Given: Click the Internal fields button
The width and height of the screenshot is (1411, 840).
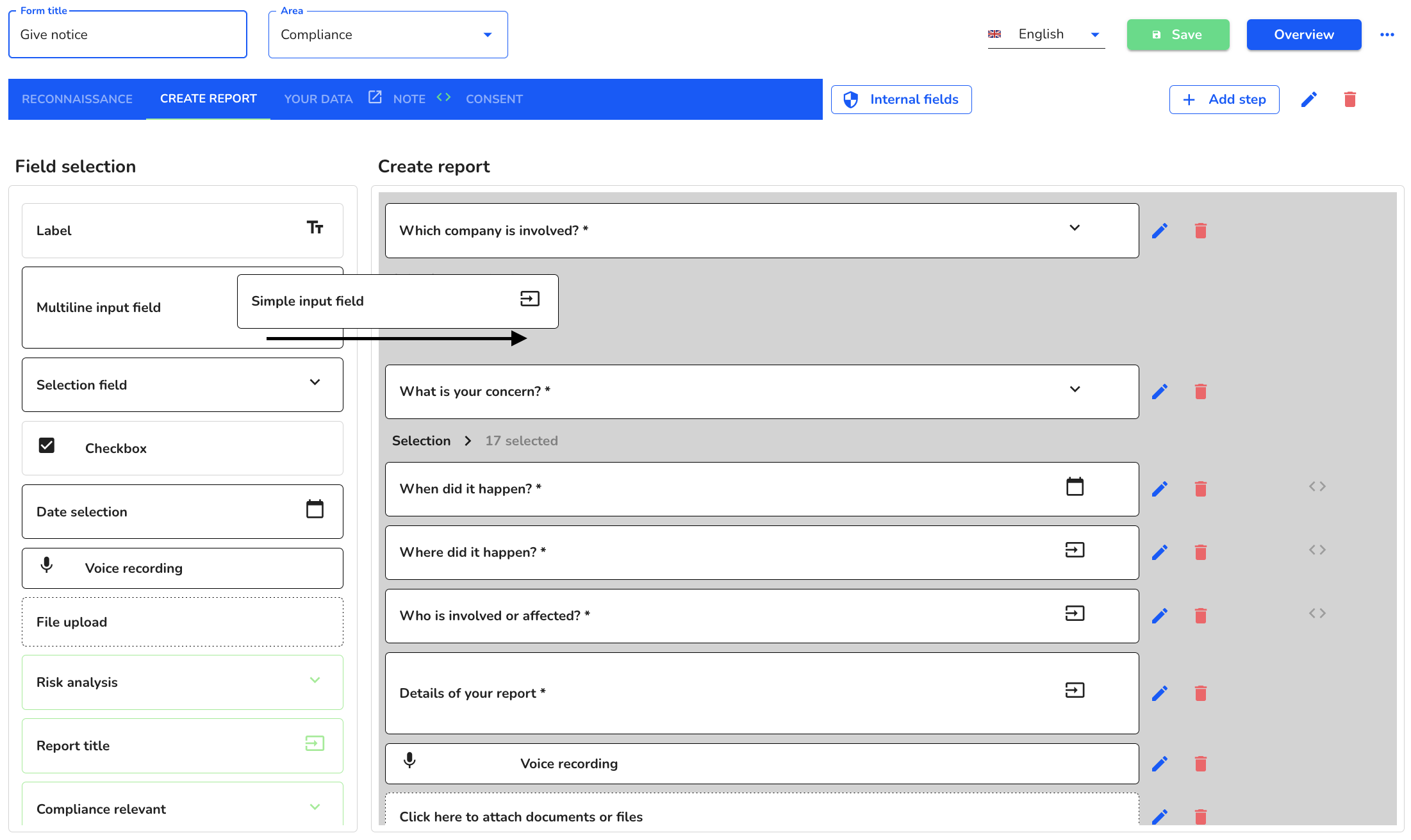Looking at the screenshot, I should coord(901,99).
